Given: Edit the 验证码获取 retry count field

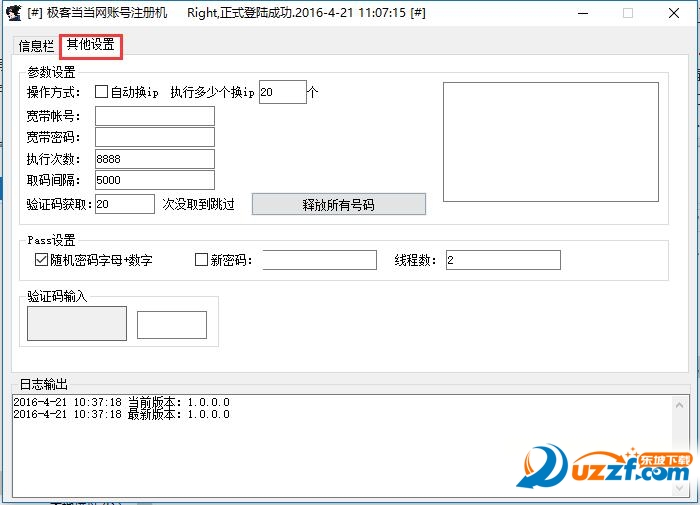Looking at the screenshot, I should pos(125,204).
